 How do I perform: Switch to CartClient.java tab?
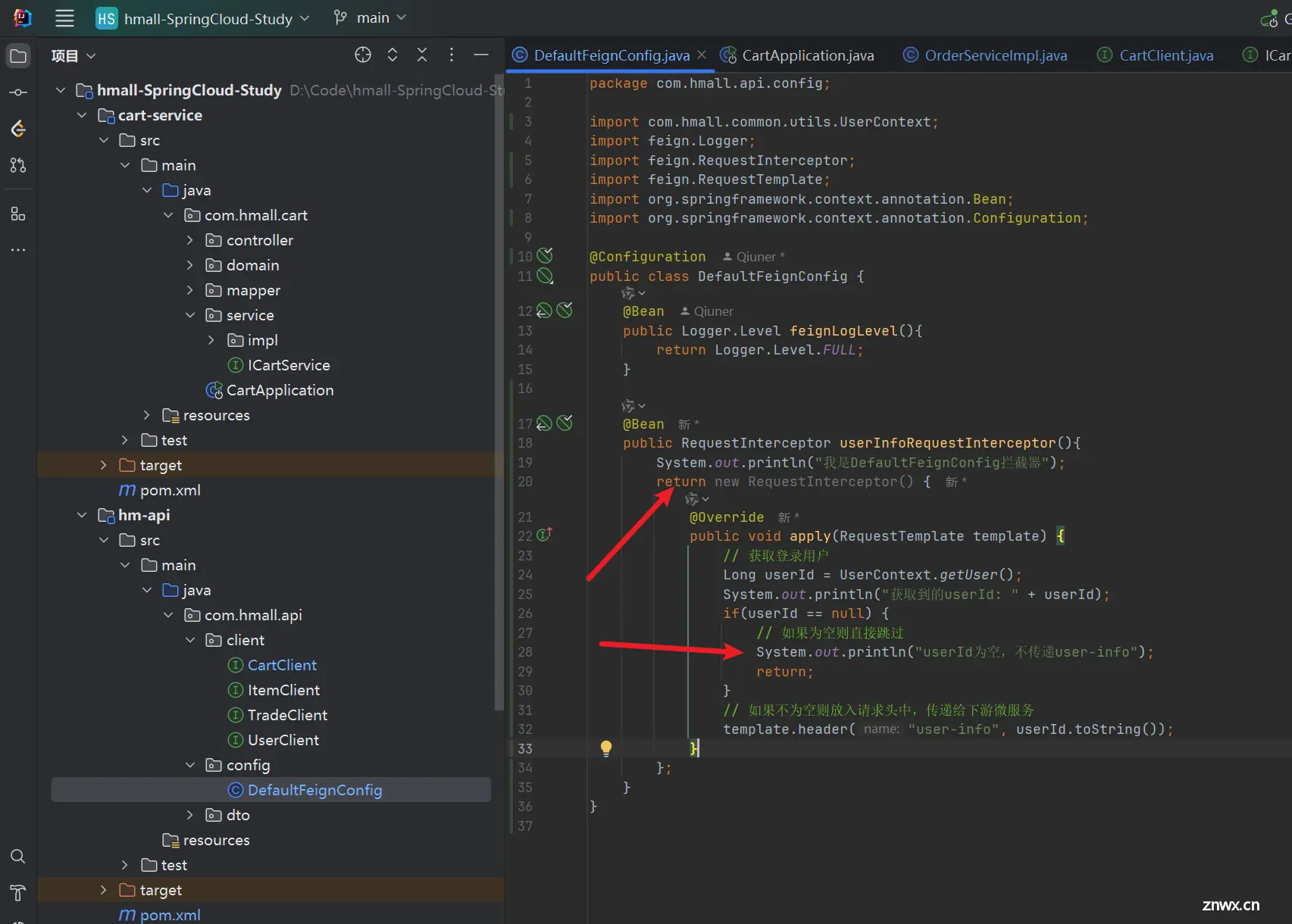pyautogui.click(x=1155, y=55)
